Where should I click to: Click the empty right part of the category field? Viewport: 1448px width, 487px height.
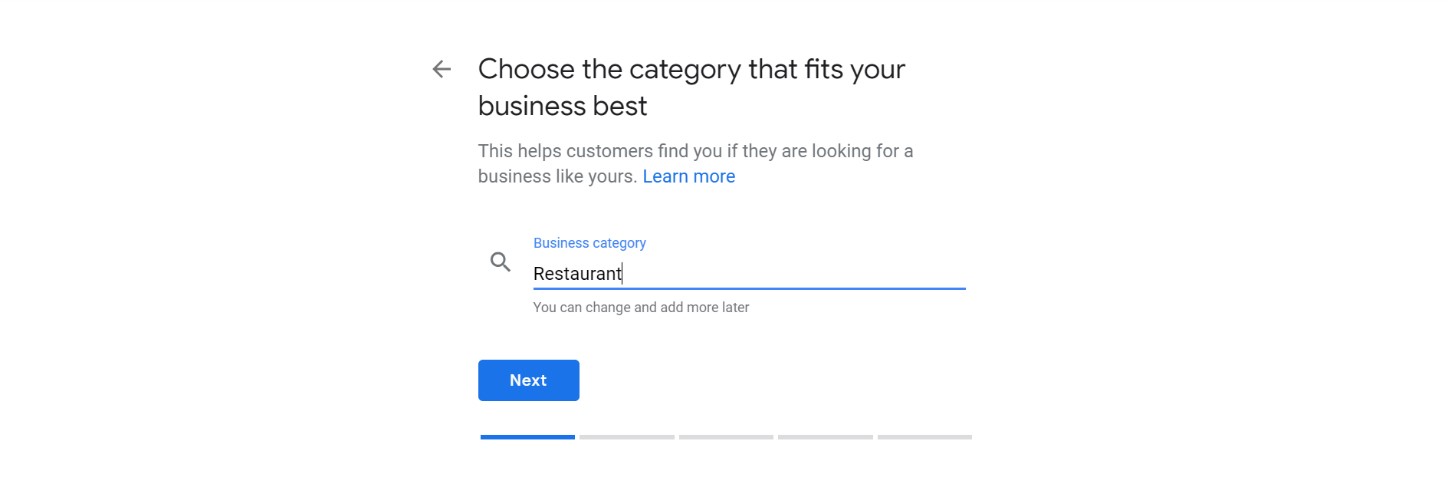(795, 273)
